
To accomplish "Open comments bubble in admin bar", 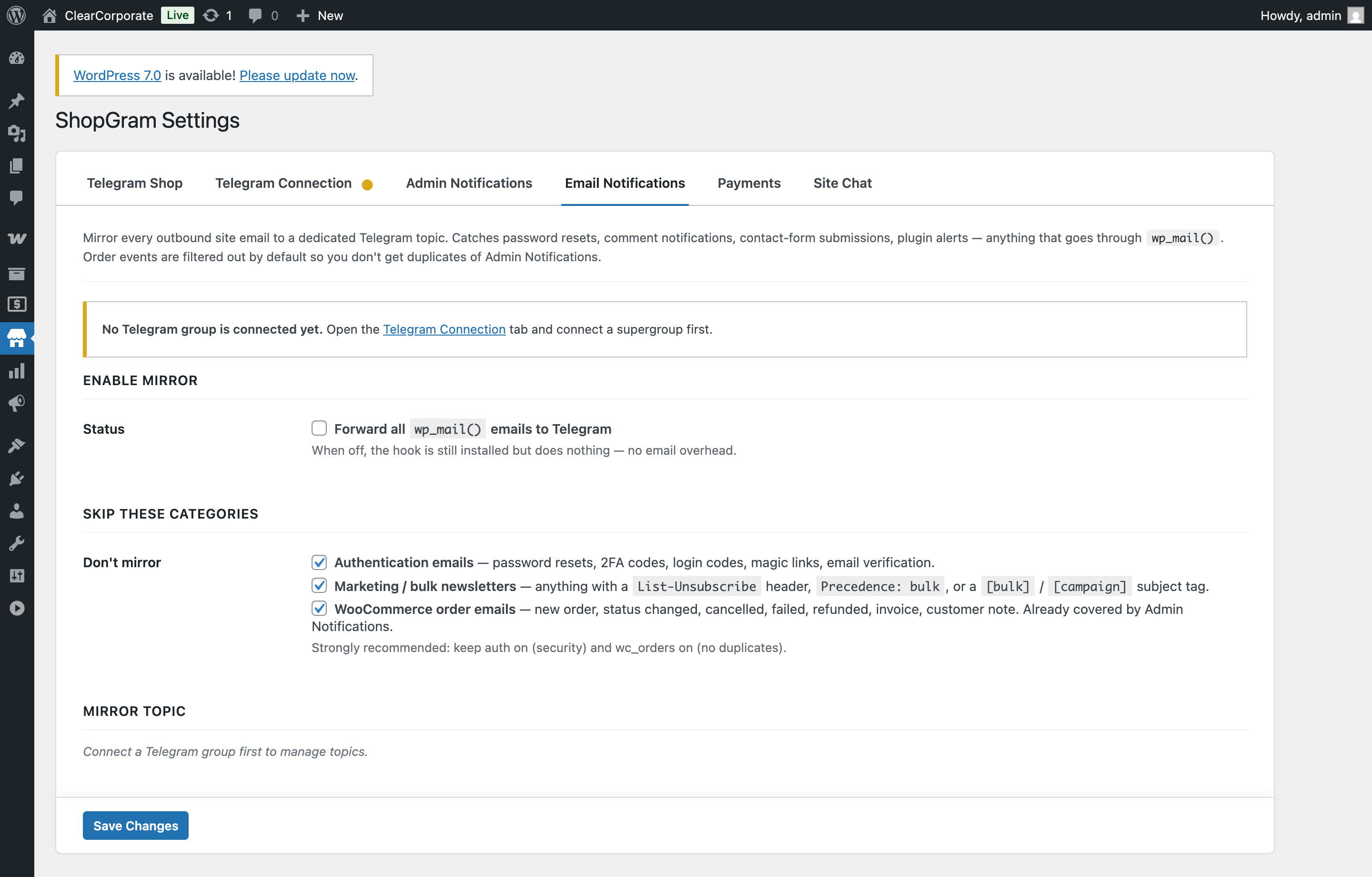I will 255,15.
